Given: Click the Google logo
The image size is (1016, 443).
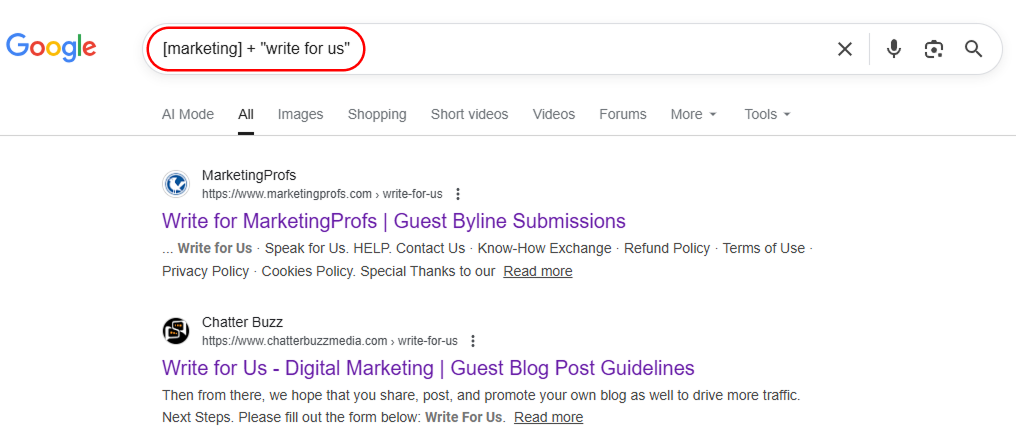Looking at the screenshot, I should pyautogui.click(x=51, y=48).
